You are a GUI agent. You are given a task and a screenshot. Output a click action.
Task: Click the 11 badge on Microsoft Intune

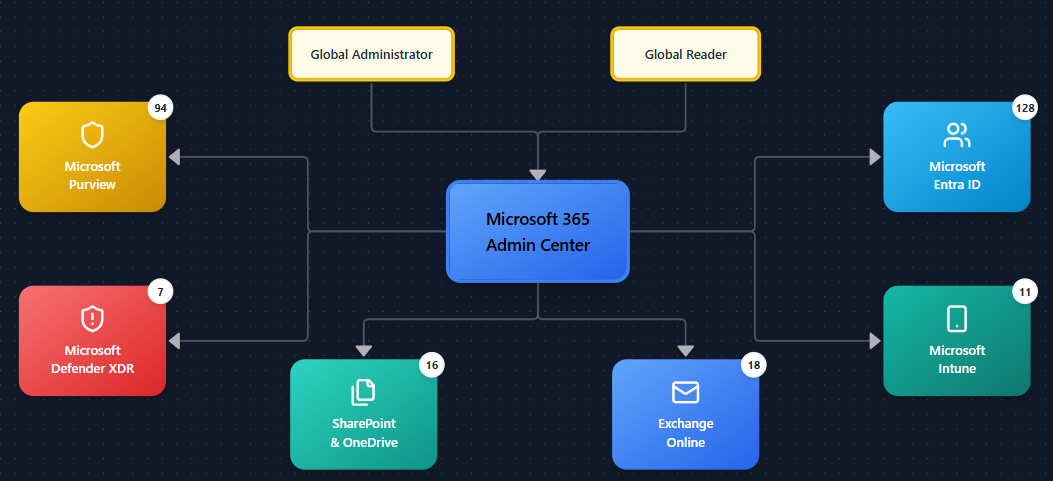(x=1024, y=292)
